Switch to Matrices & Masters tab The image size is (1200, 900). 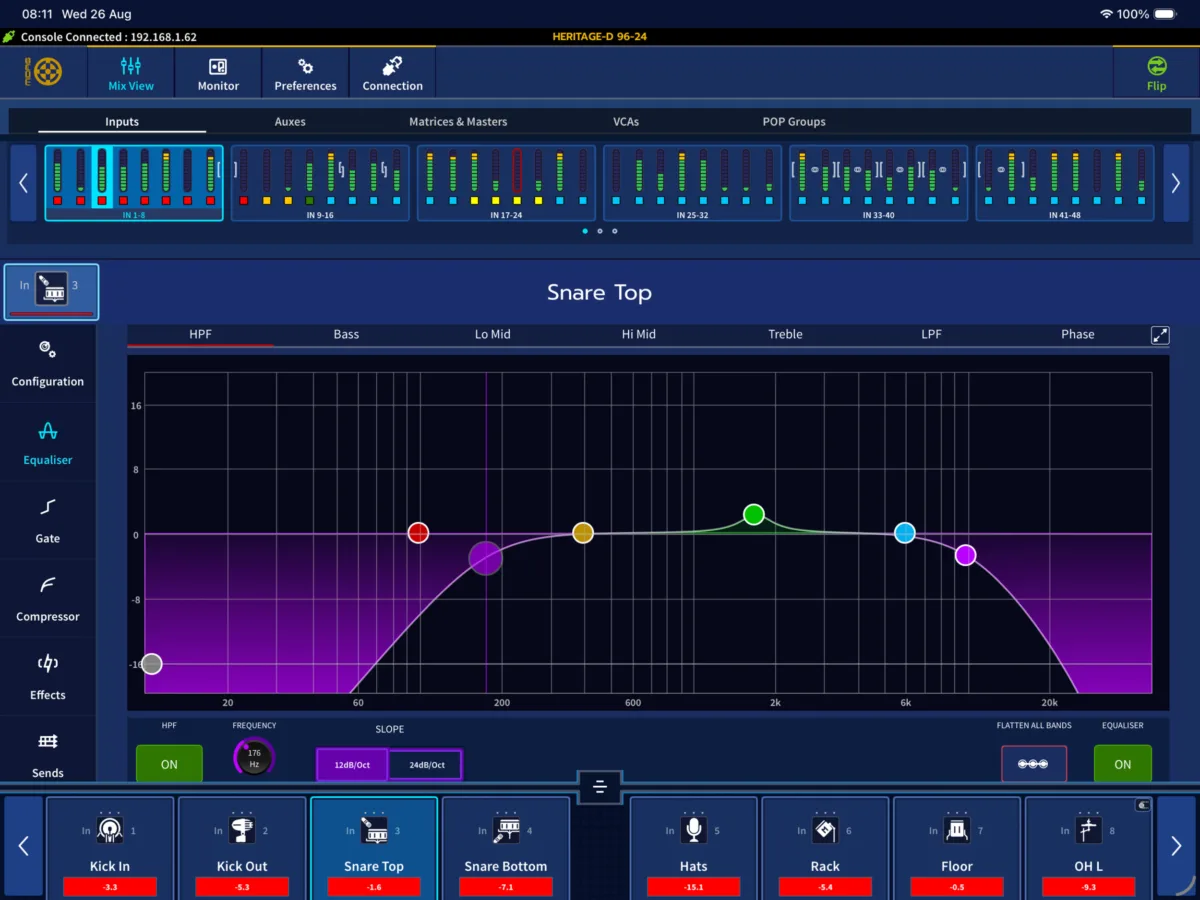(458, 121)
